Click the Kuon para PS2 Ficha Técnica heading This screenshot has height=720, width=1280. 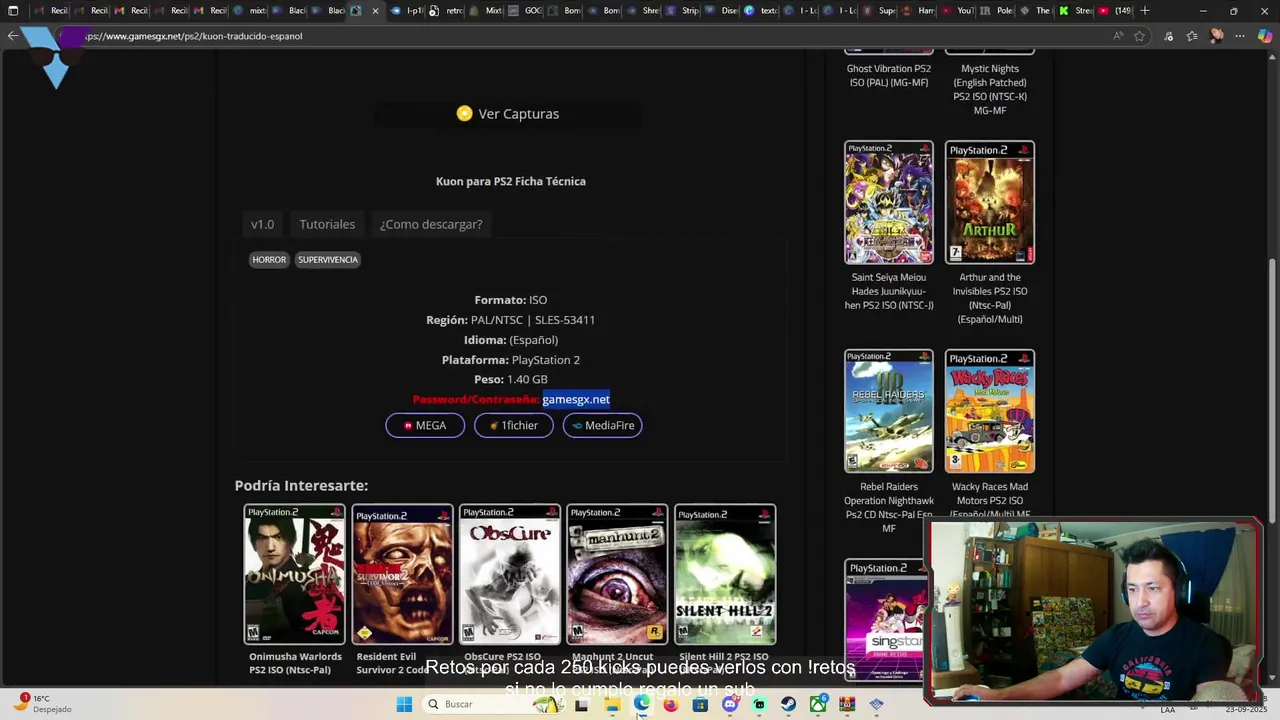click(x=511, y=181)
